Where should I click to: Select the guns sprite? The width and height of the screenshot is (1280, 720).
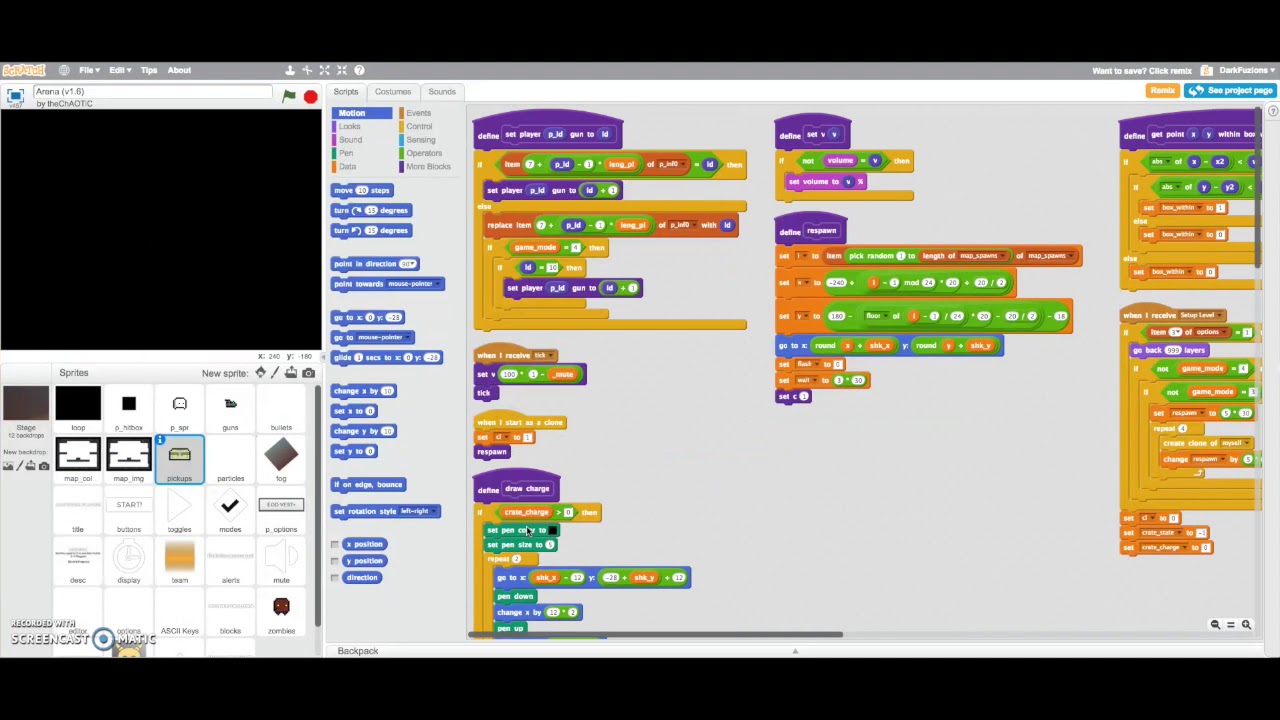(x=230, y=410)
